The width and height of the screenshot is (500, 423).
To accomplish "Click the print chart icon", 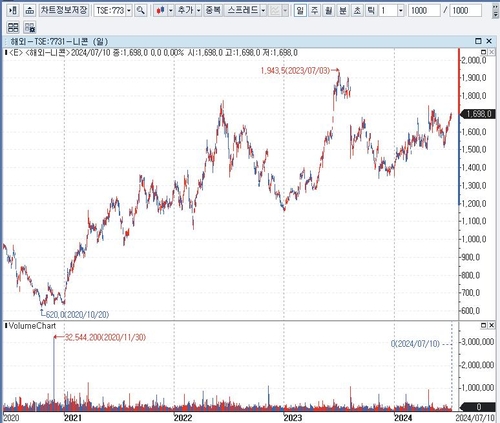I will click(x=30, y=11).
